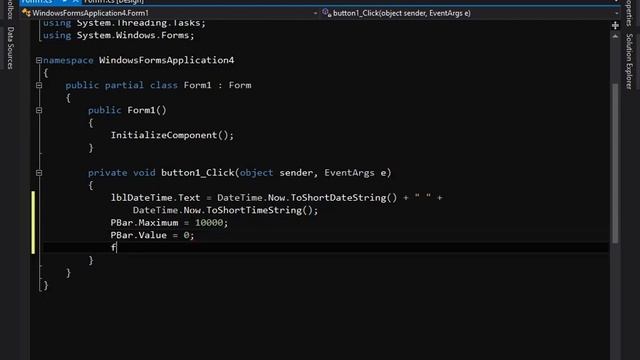
Task: Click the vertical scrollbar thumb
Action: point(615,163)
